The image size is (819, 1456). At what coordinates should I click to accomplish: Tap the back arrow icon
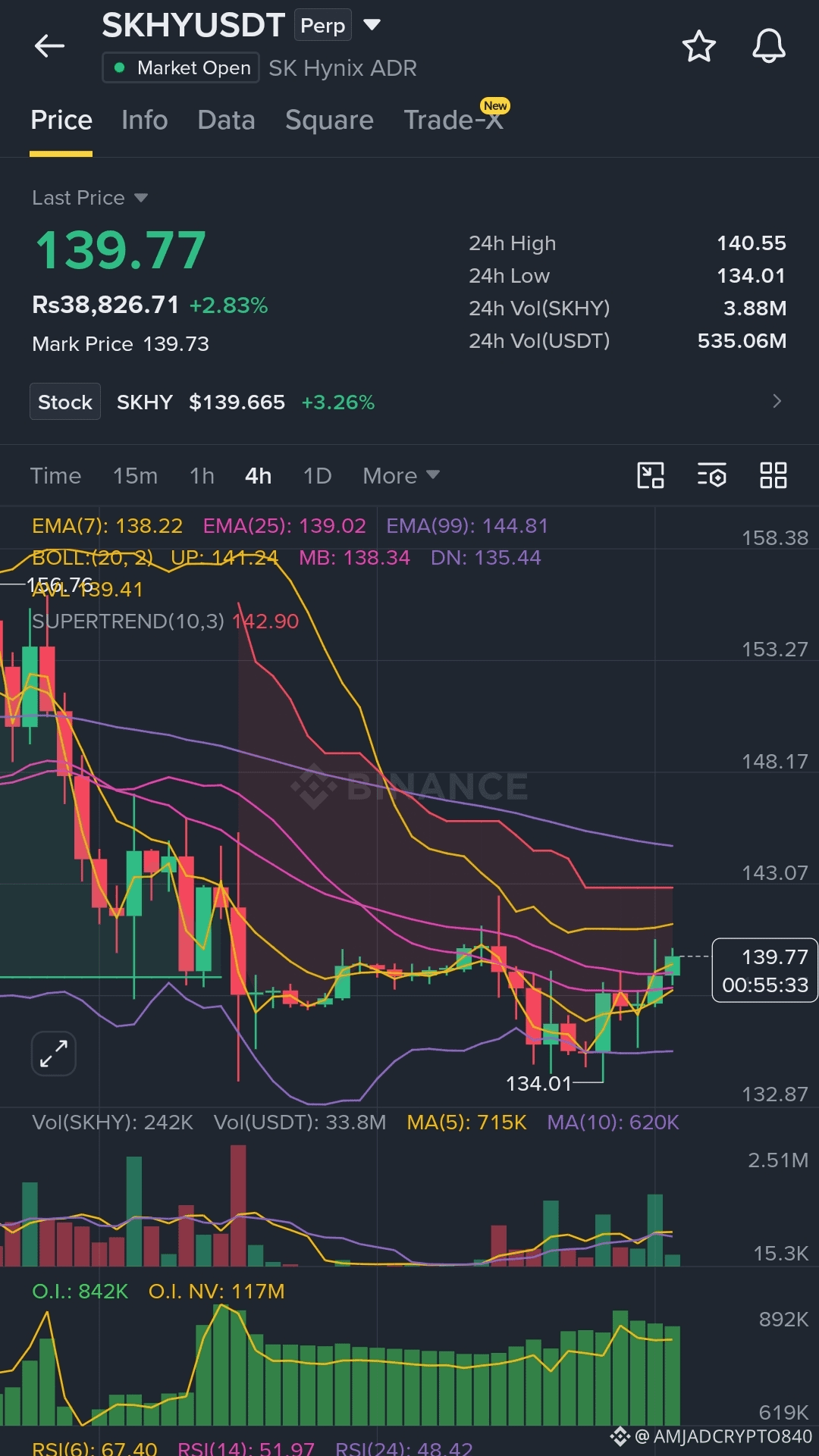point(49,46)
